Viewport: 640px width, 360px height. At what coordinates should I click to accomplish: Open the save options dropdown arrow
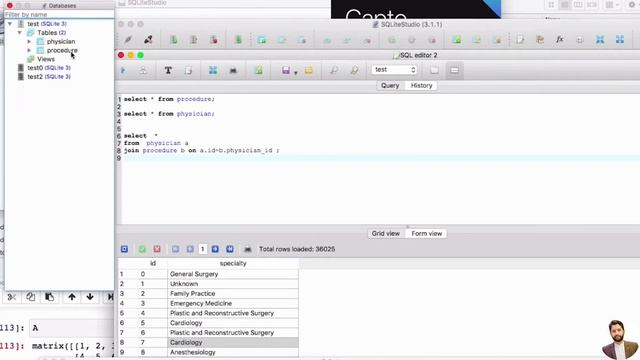click(296, 73)
